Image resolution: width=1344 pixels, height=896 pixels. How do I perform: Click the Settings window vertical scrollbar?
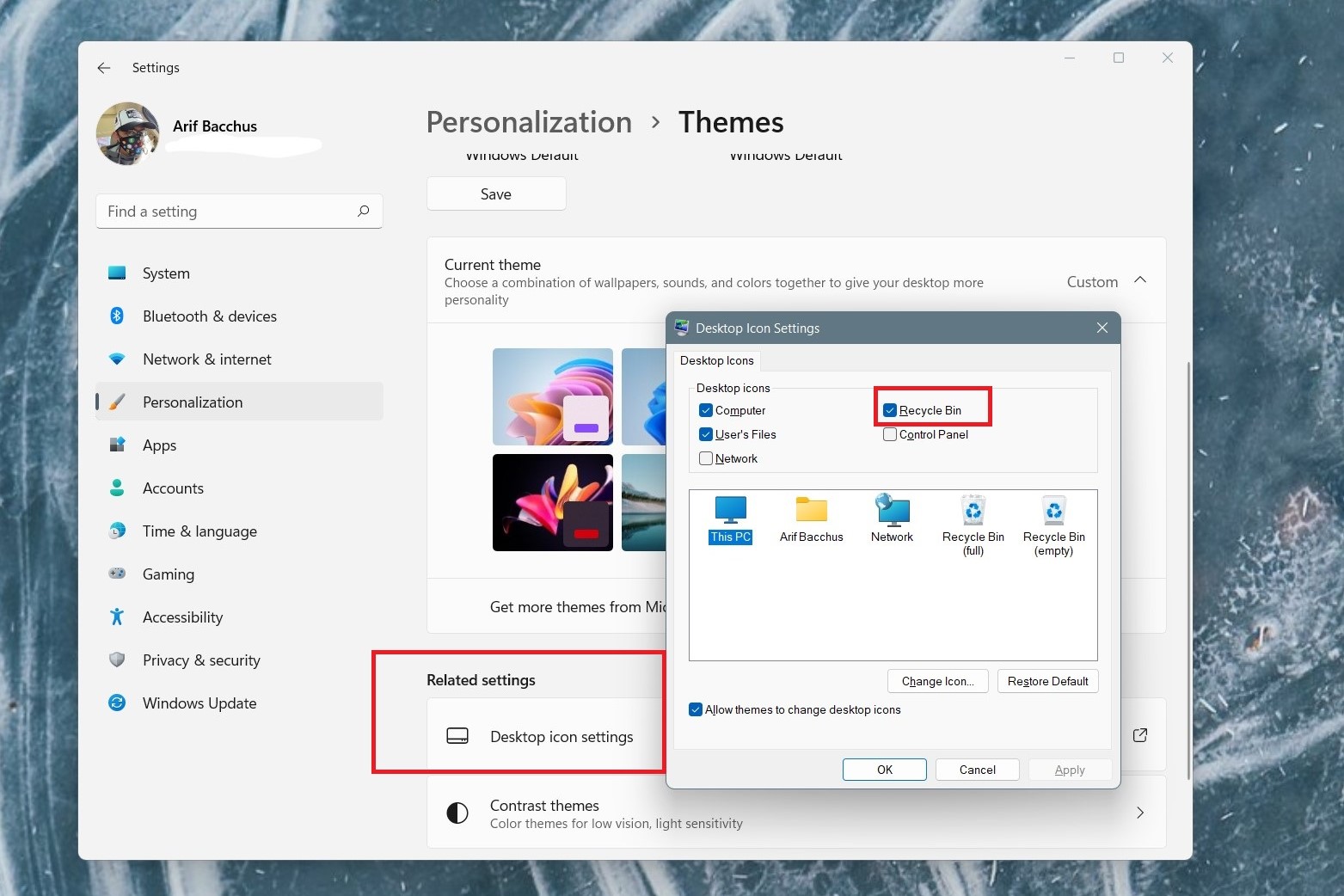1188,570
